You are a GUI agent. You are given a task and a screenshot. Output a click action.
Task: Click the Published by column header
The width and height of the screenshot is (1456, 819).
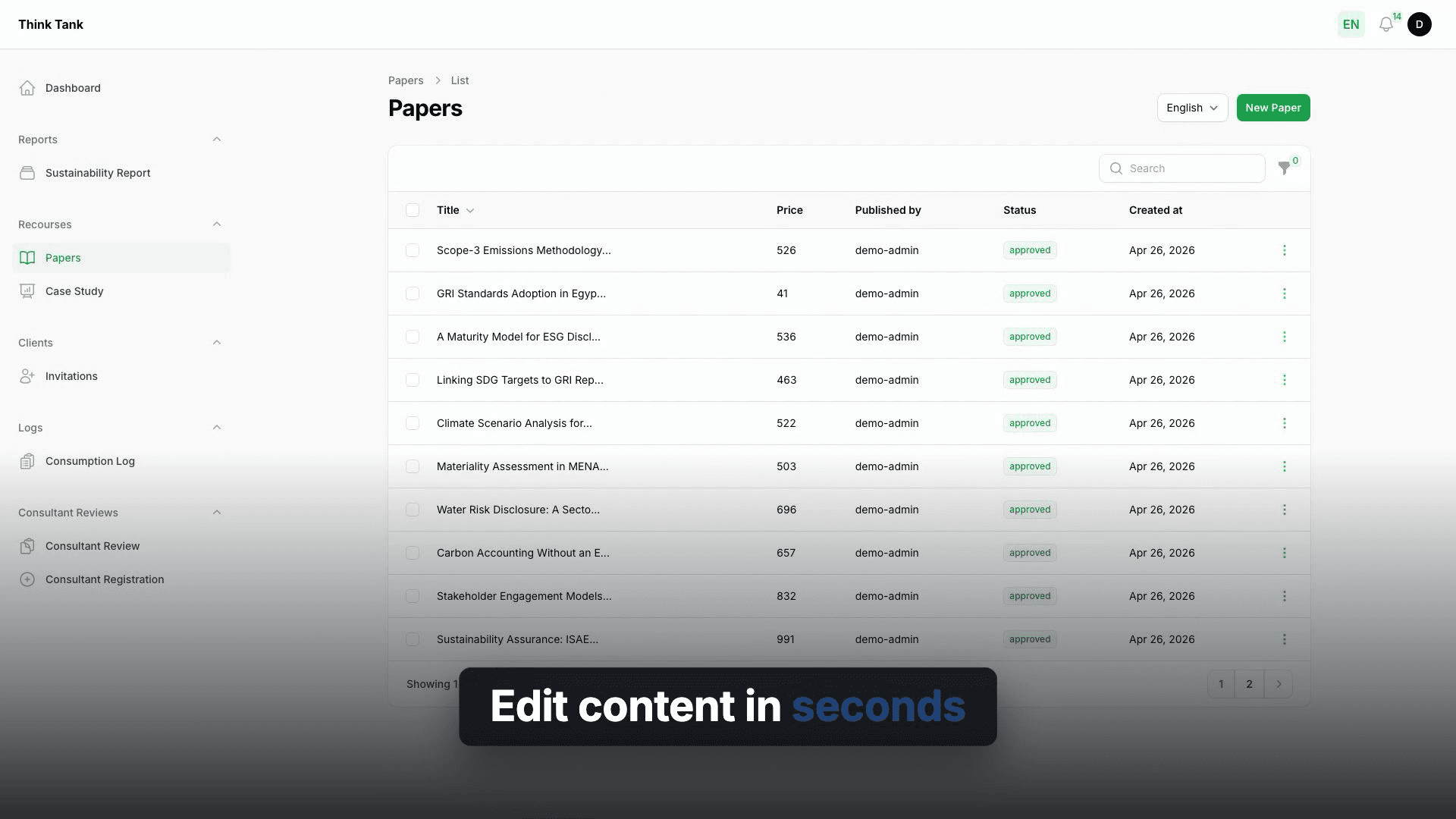pyautogui.click(x=888, y=210)
